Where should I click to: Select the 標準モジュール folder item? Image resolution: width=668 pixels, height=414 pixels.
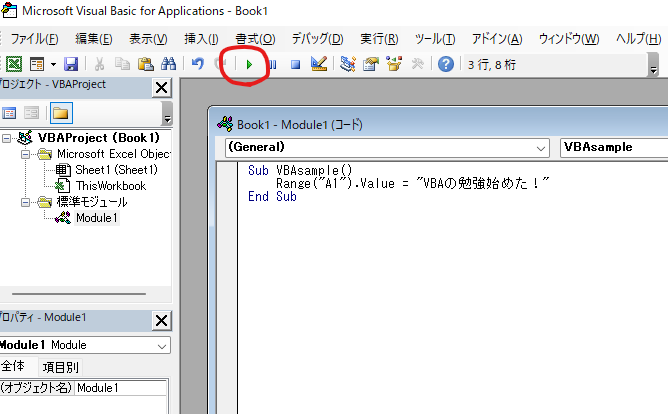tap(92, 202)
